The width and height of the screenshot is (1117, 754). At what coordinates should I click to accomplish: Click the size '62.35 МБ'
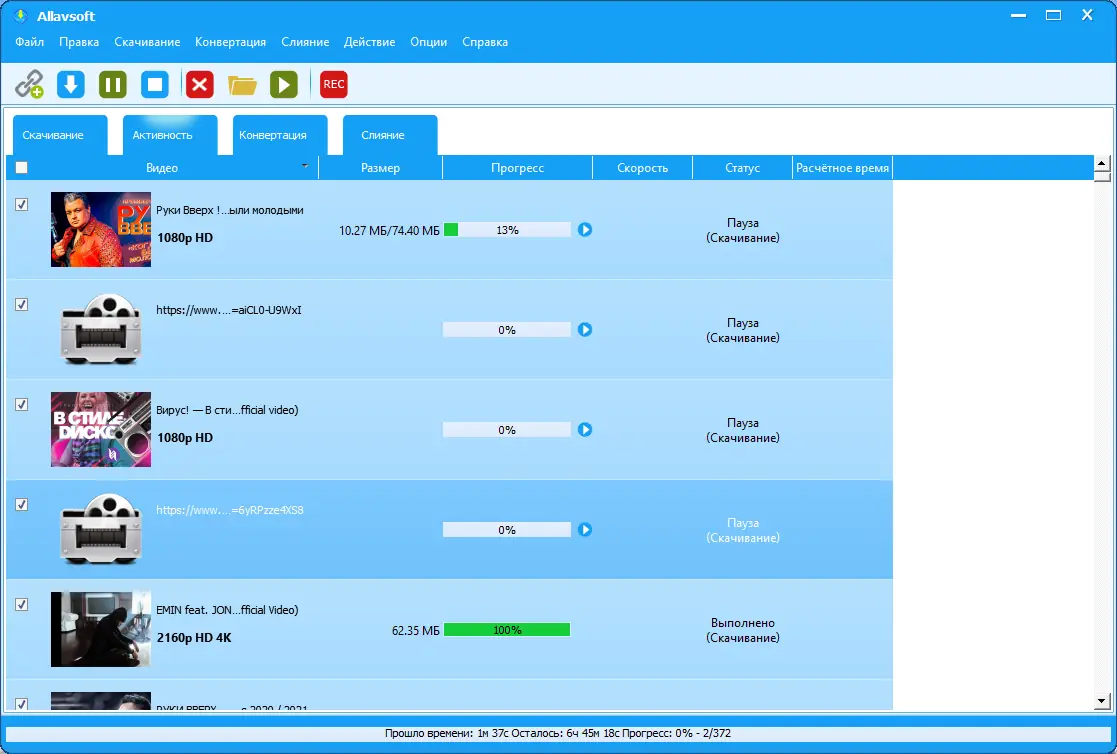[x=415, y=630]
